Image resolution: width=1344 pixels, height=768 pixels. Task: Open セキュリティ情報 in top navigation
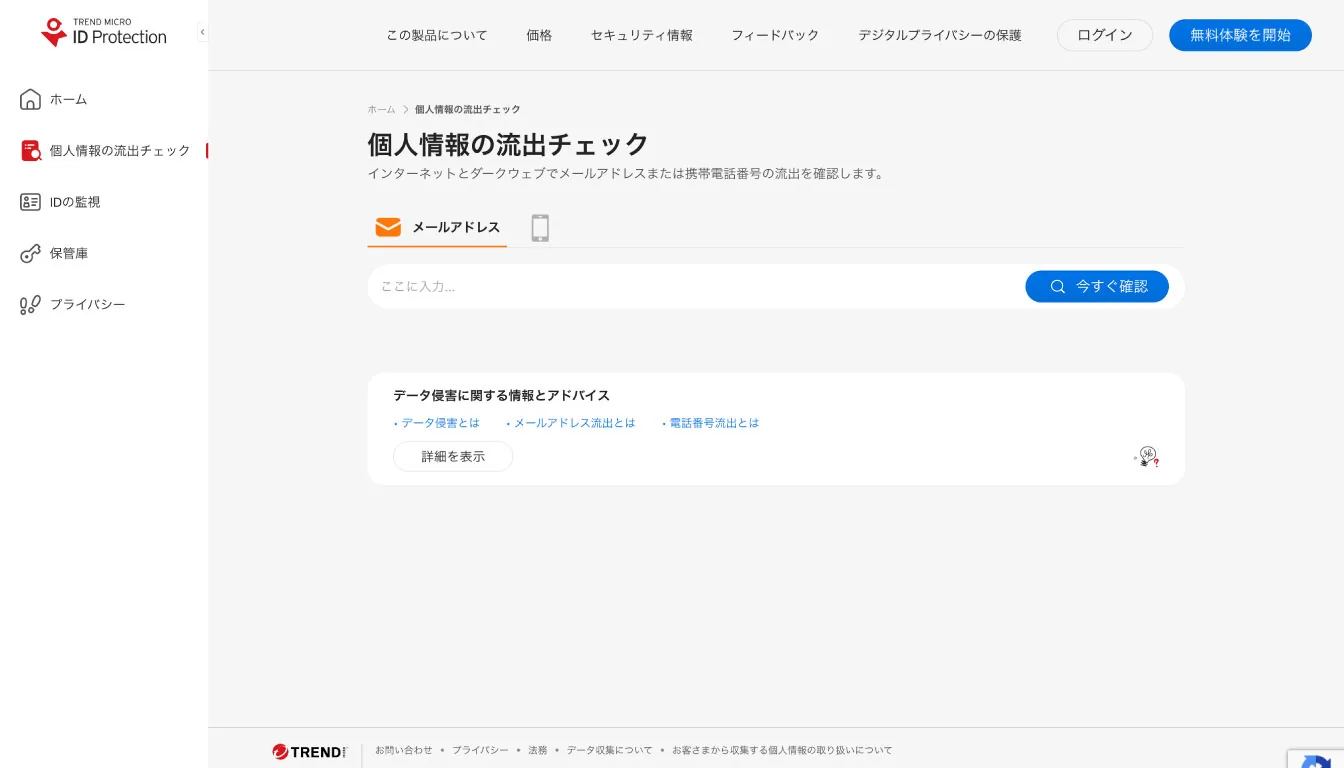pos(642,35)
